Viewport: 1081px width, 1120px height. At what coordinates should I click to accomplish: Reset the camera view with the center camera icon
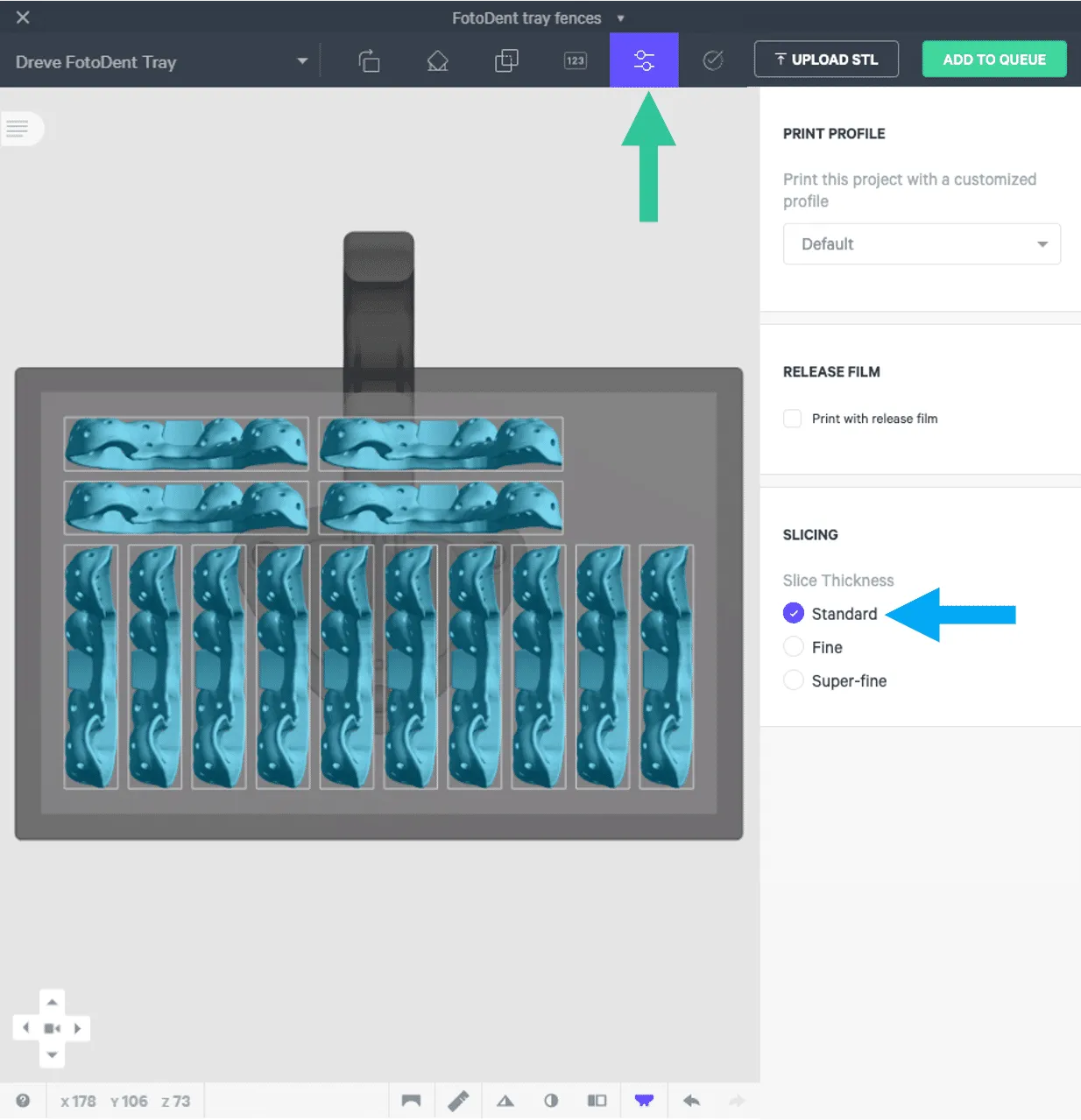[x=53, y=1028]
